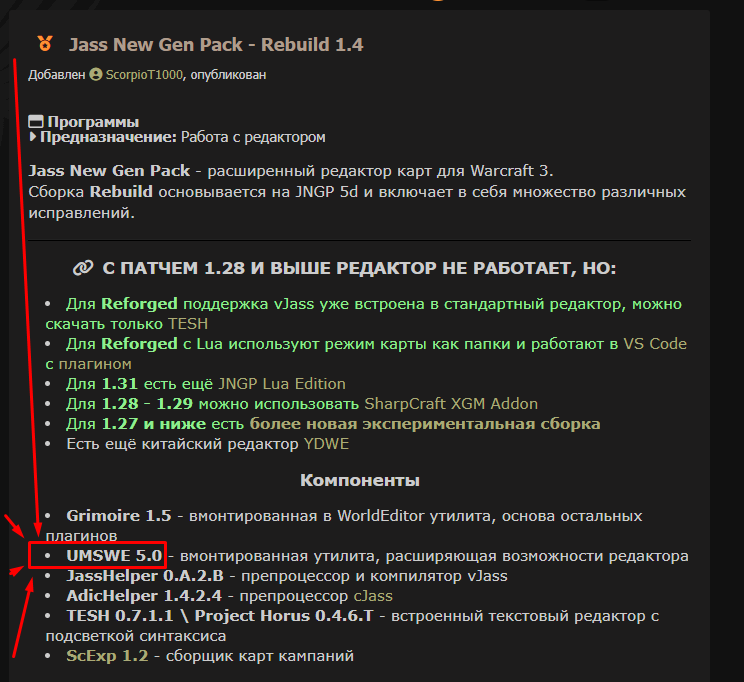Open the cJass preprocessor link
This screenshot has width=744, height=682.
373,596
